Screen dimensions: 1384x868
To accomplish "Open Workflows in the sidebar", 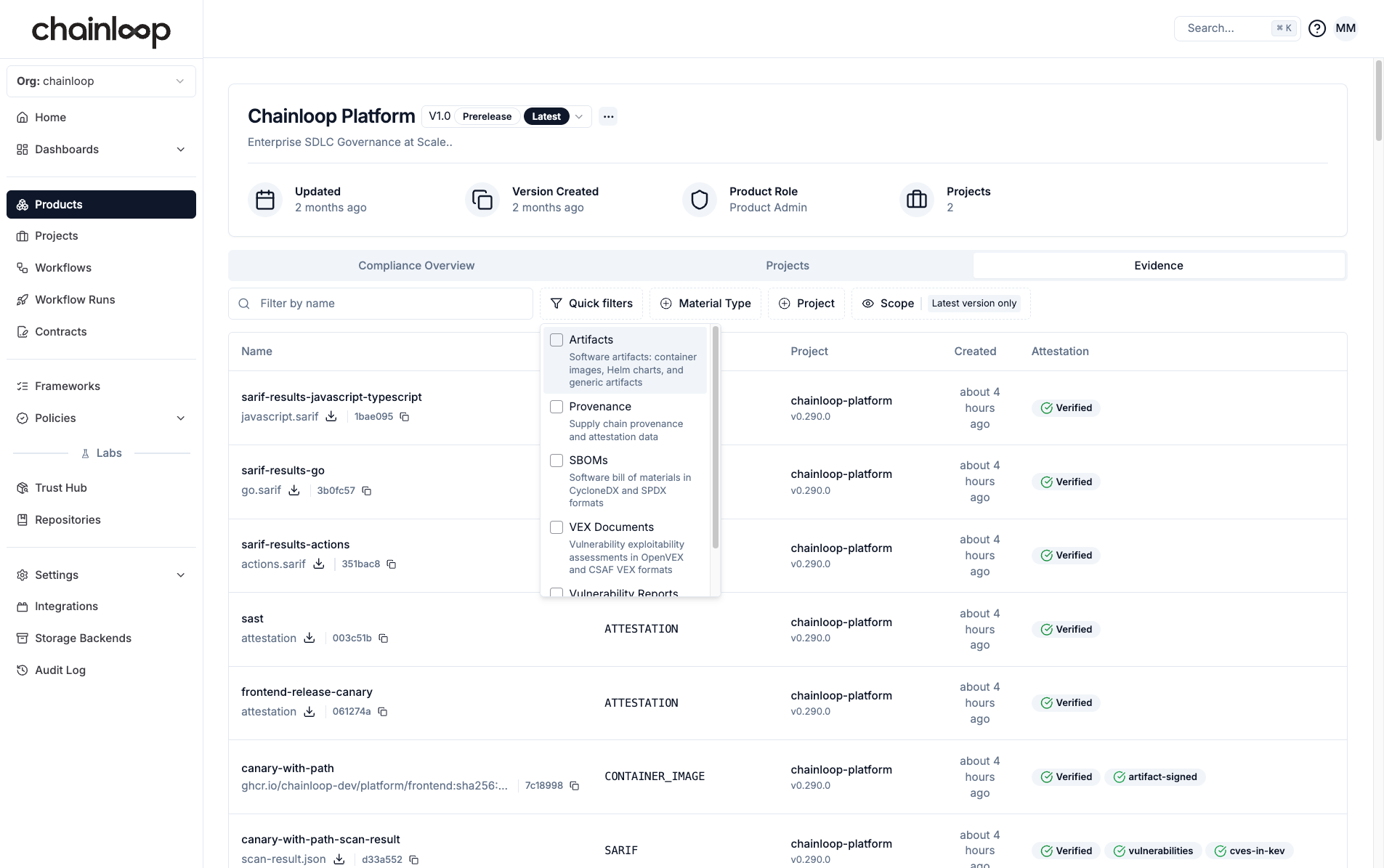I will (x=101, y=267).
